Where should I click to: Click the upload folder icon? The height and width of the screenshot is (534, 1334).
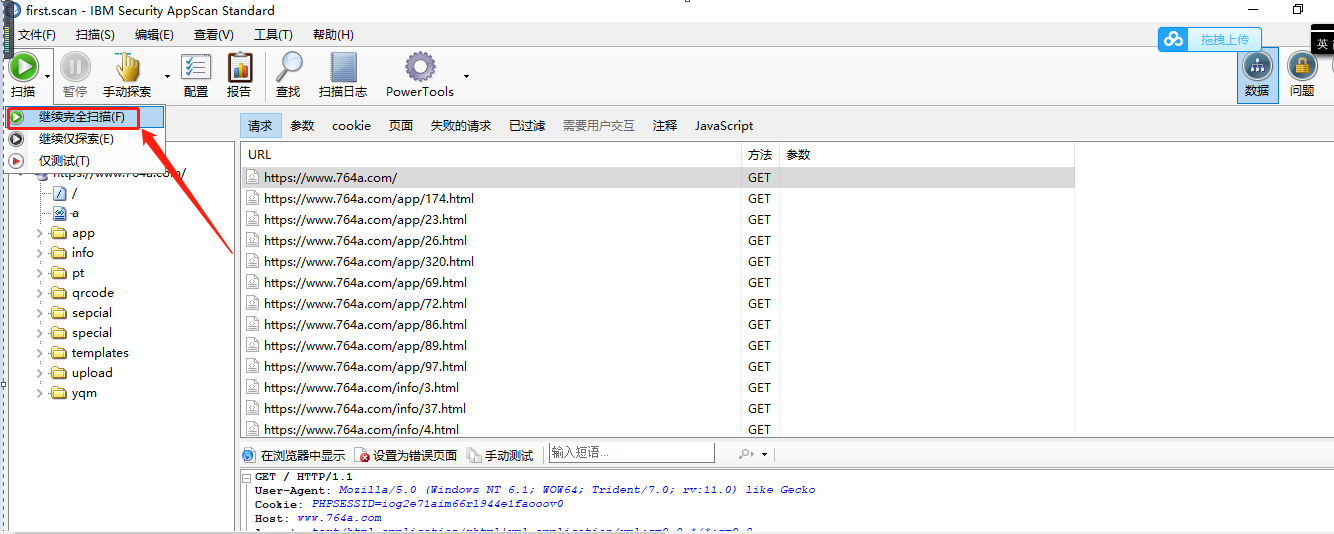click(x=59, y=373)
